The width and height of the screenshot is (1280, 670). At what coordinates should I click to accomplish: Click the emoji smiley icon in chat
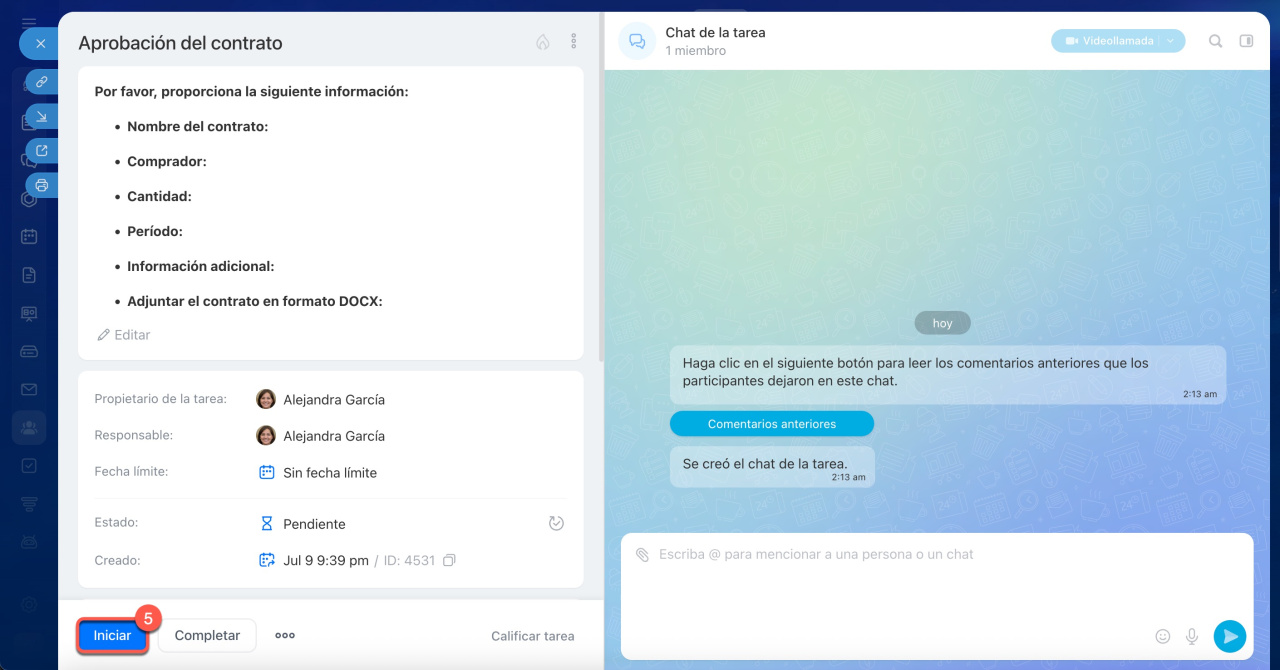pos(1163,636)
